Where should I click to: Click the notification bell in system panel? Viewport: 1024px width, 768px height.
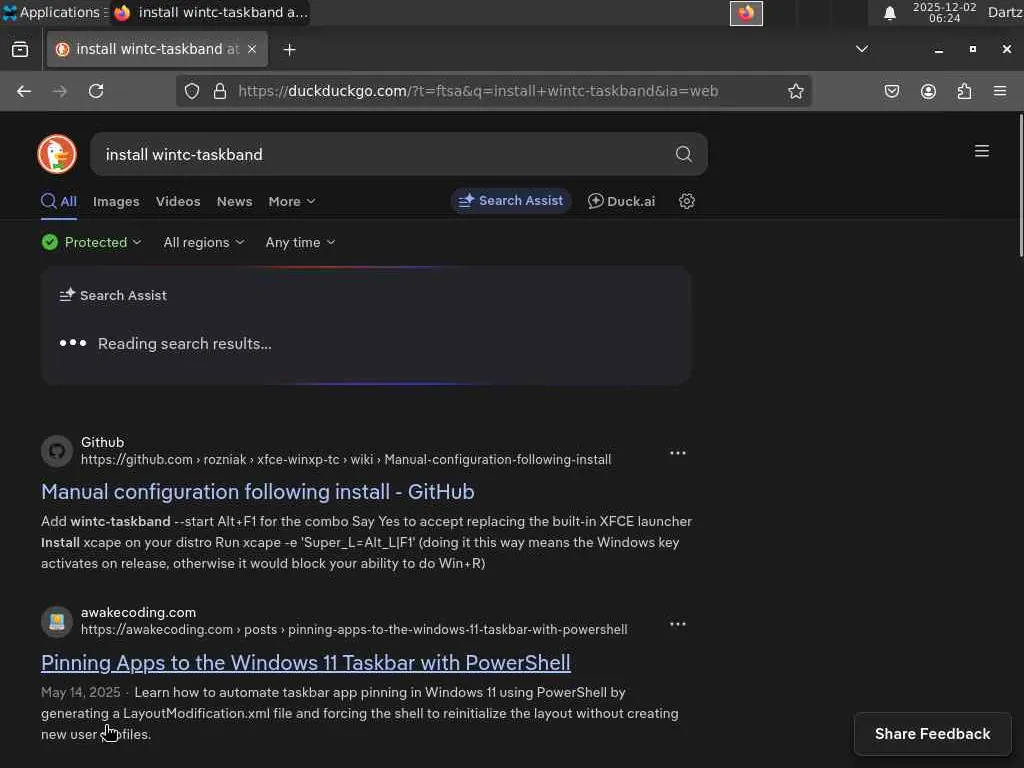889,13
